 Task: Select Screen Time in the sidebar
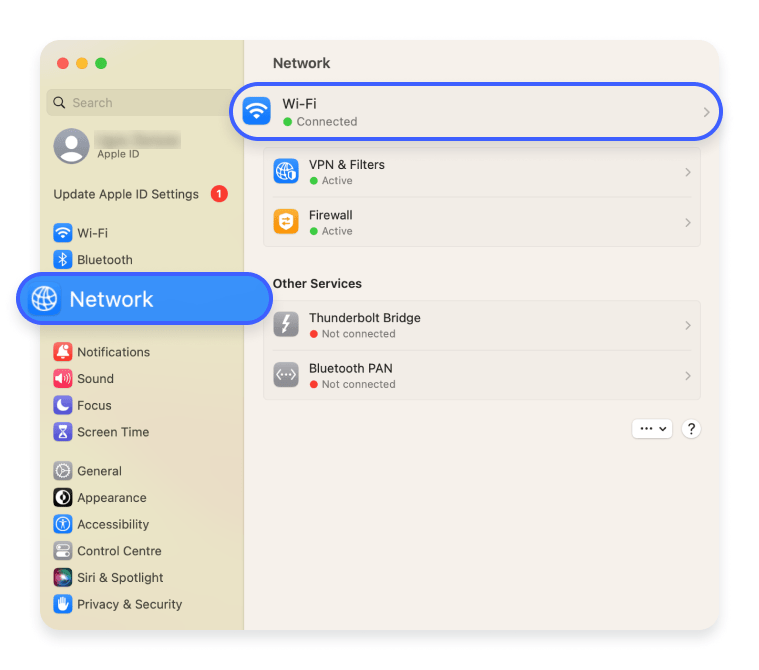point(113,432)
